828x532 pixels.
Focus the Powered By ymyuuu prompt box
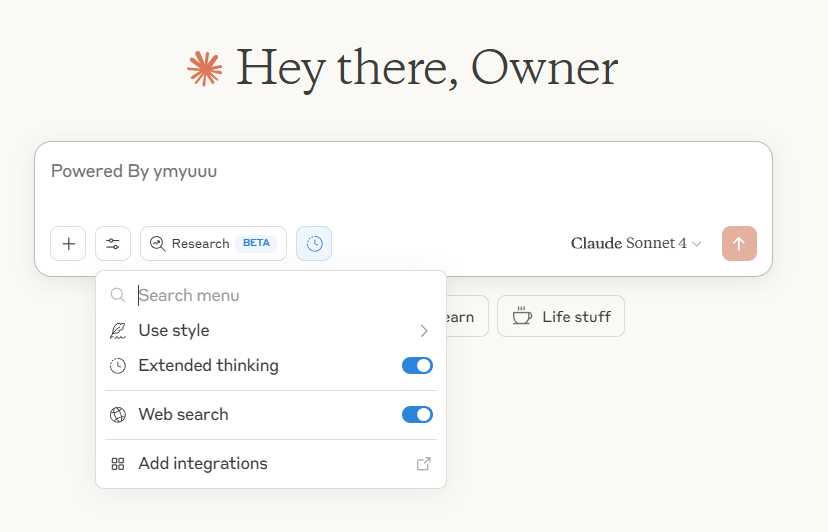click(403, 182)
